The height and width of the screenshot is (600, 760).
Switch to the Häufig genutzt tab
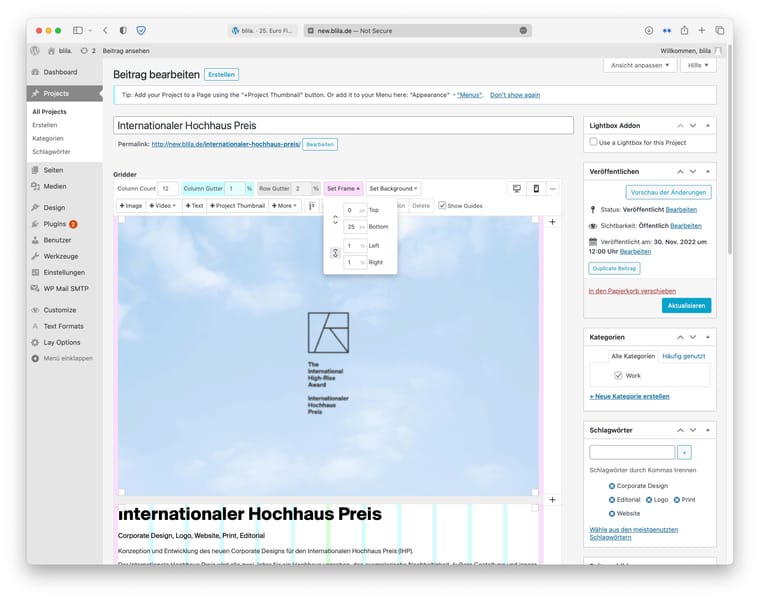point(685,356)
